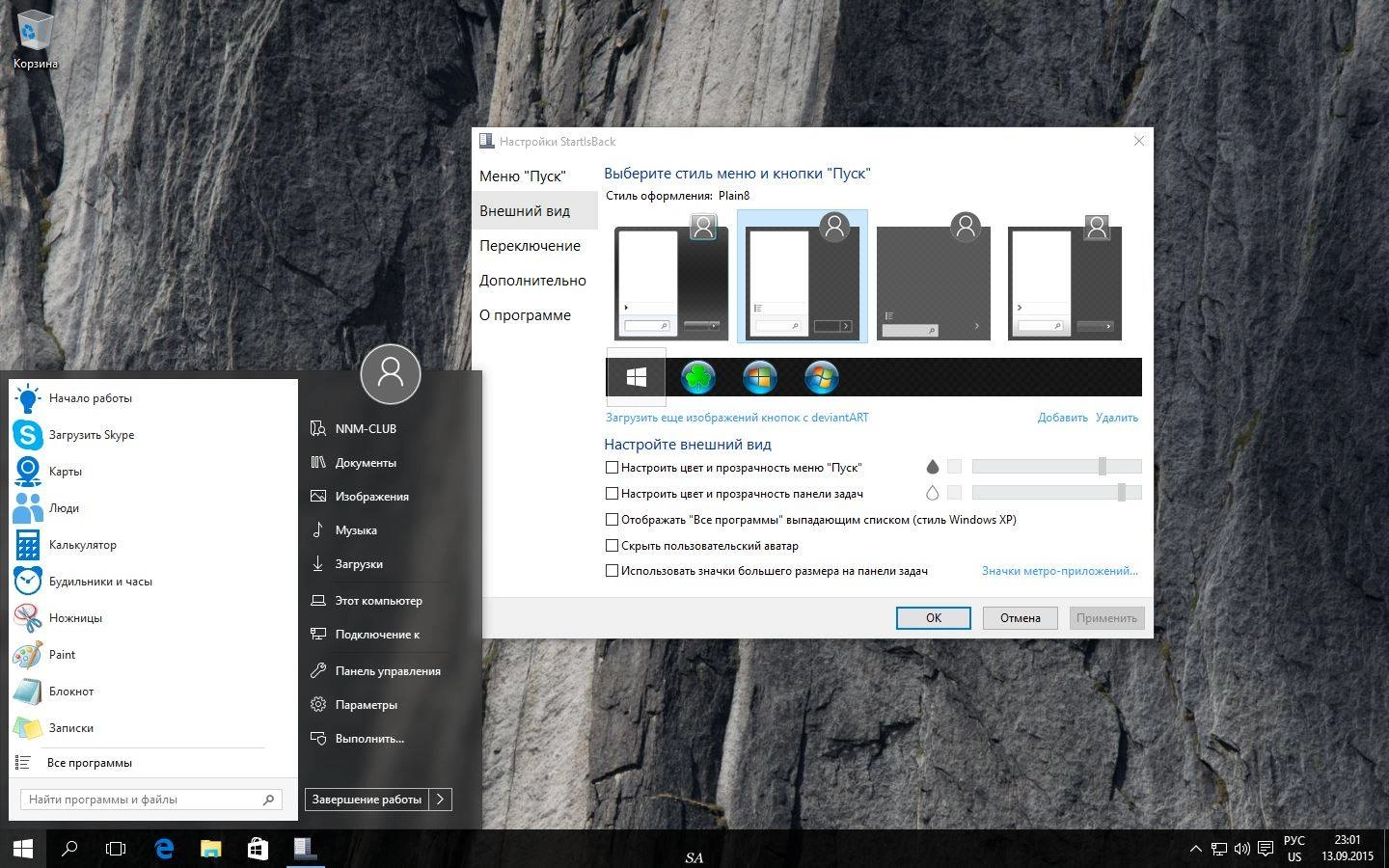Launch Microsoft Edge from the taskbar
1389x868 pixels.
[x=164, y=849]
